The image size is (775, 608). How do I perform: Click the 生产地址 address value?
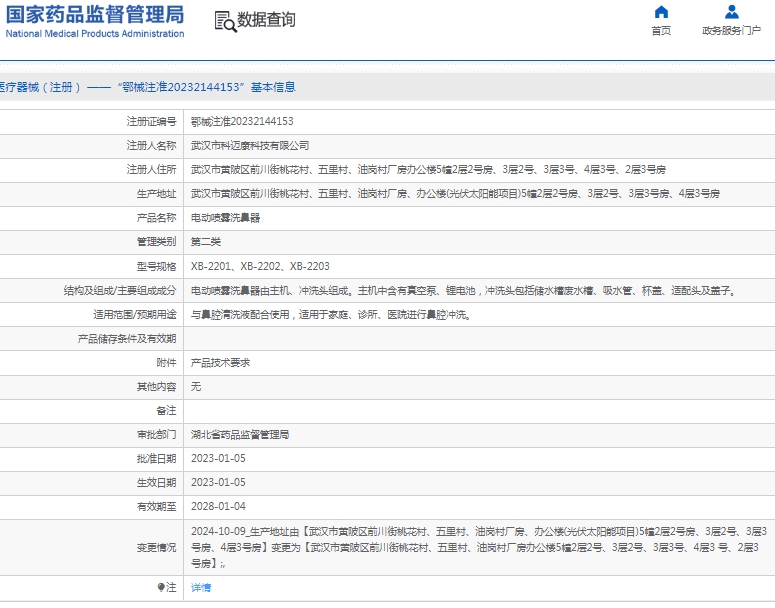pos(455,194)
